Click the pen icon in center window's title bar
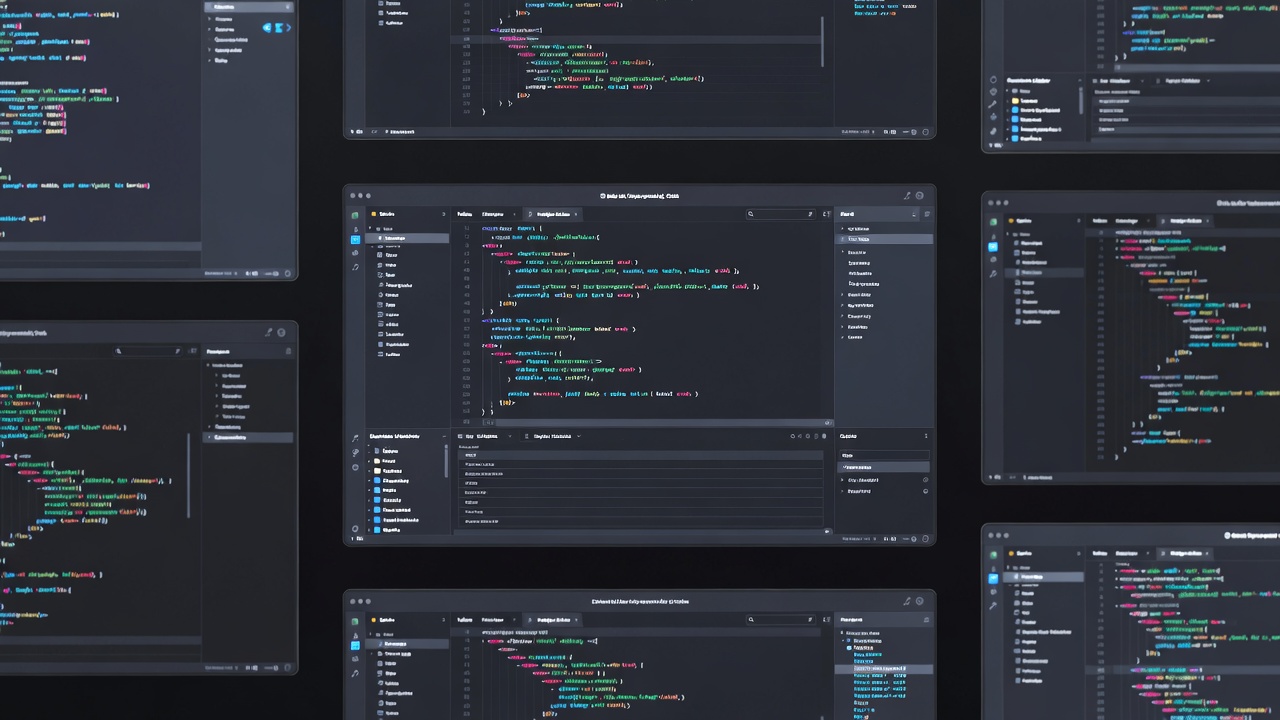 coord(907,196)
